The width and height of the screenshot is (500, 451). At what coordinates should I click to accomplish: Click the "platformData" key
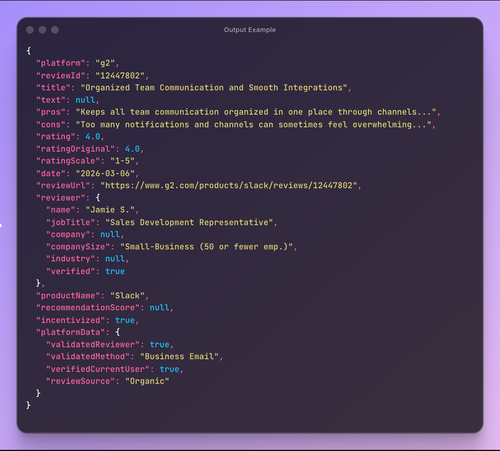[x=71, y=332]
